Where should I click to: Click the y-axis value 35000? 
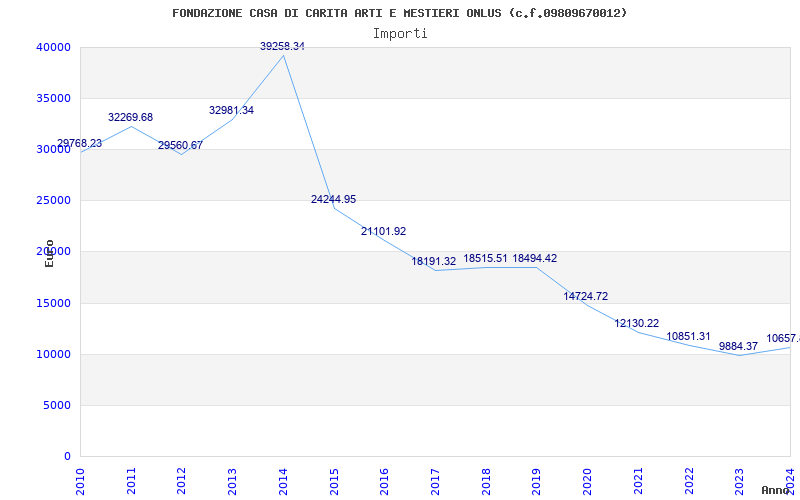[53, 98]
